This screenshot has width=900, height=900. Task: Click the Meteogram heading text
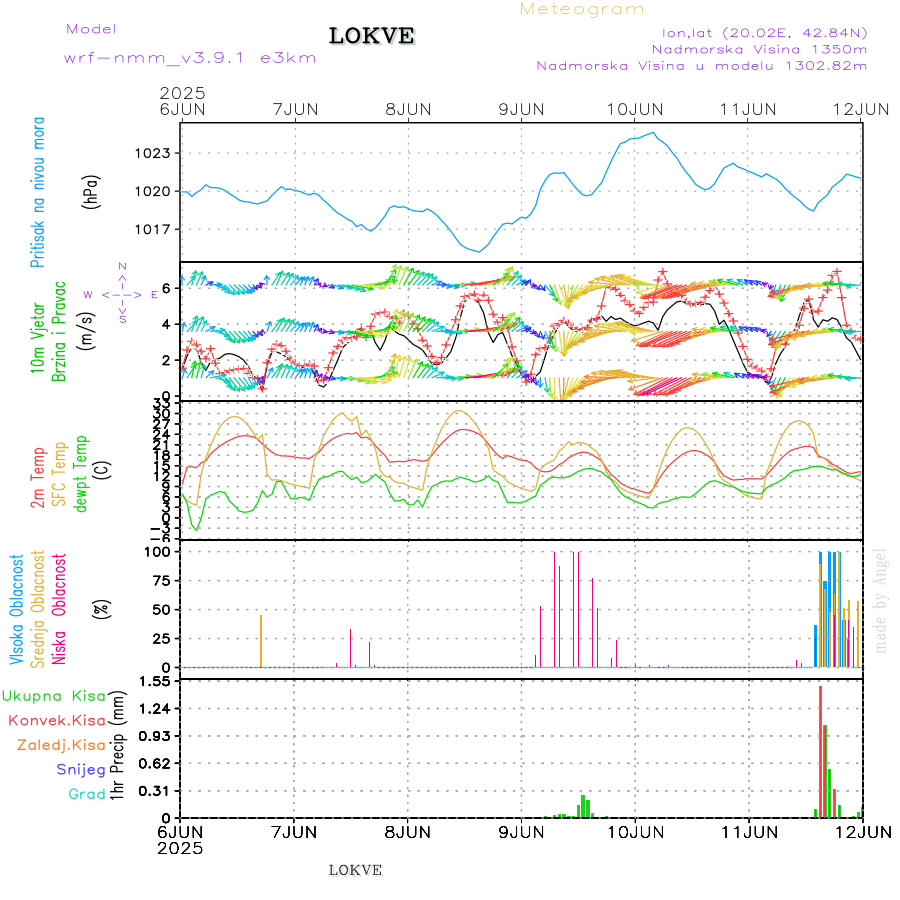point(582,9)
